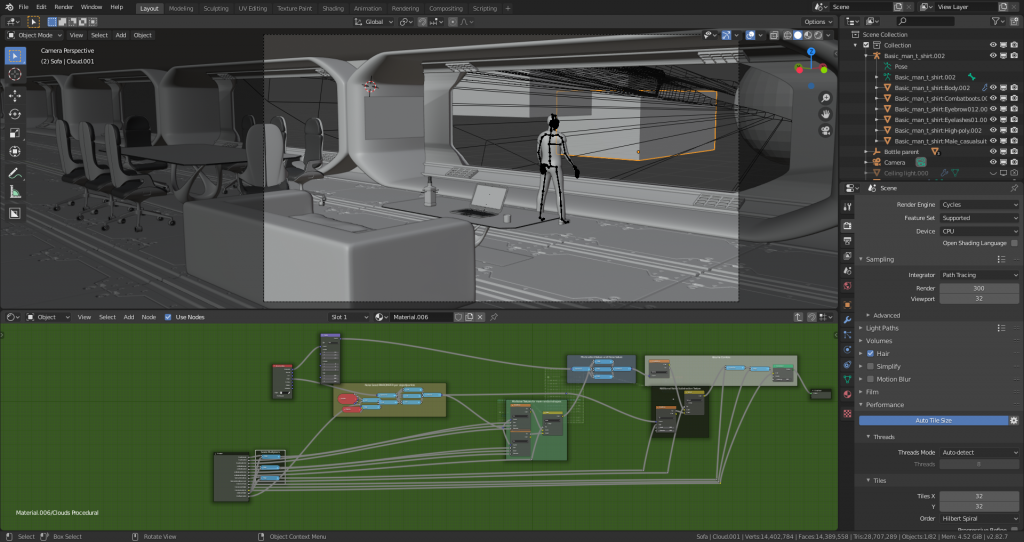The image size is (1024, 542).
Task: Hide Collection in viewport via eye icon
Action: pyautogui.click(x=993, y=45)
